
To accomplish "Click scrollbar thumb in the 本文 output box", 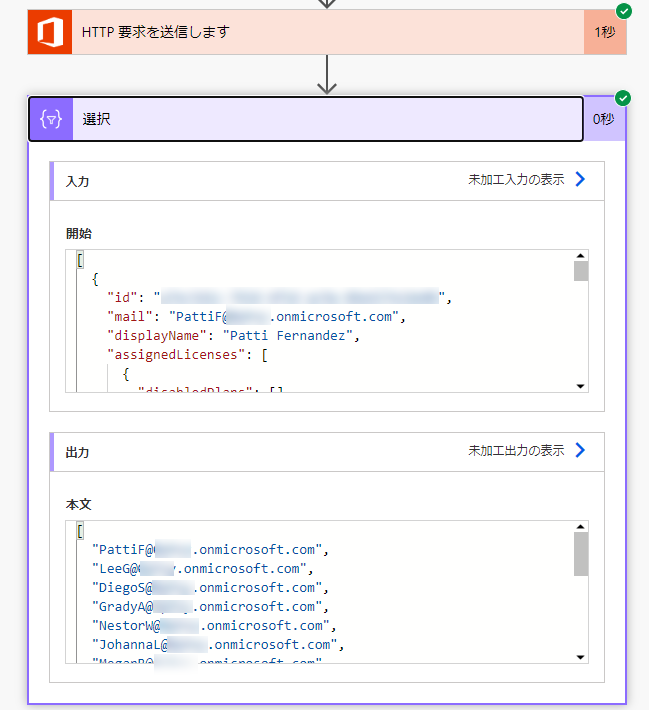I will (x=581, y=554).
